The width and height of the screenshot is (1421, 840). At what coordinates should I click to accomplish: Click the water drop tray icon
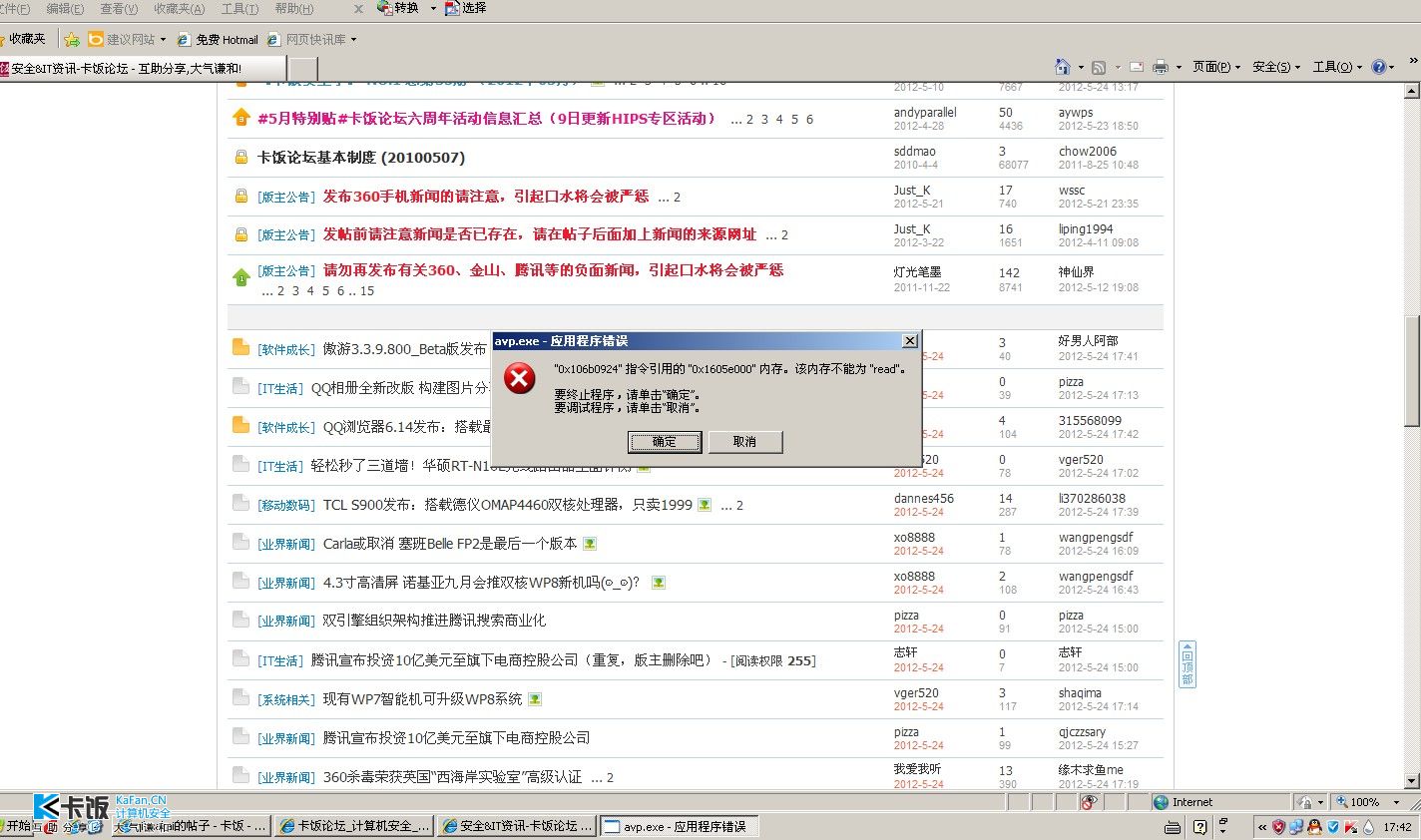click(1368, 827)
